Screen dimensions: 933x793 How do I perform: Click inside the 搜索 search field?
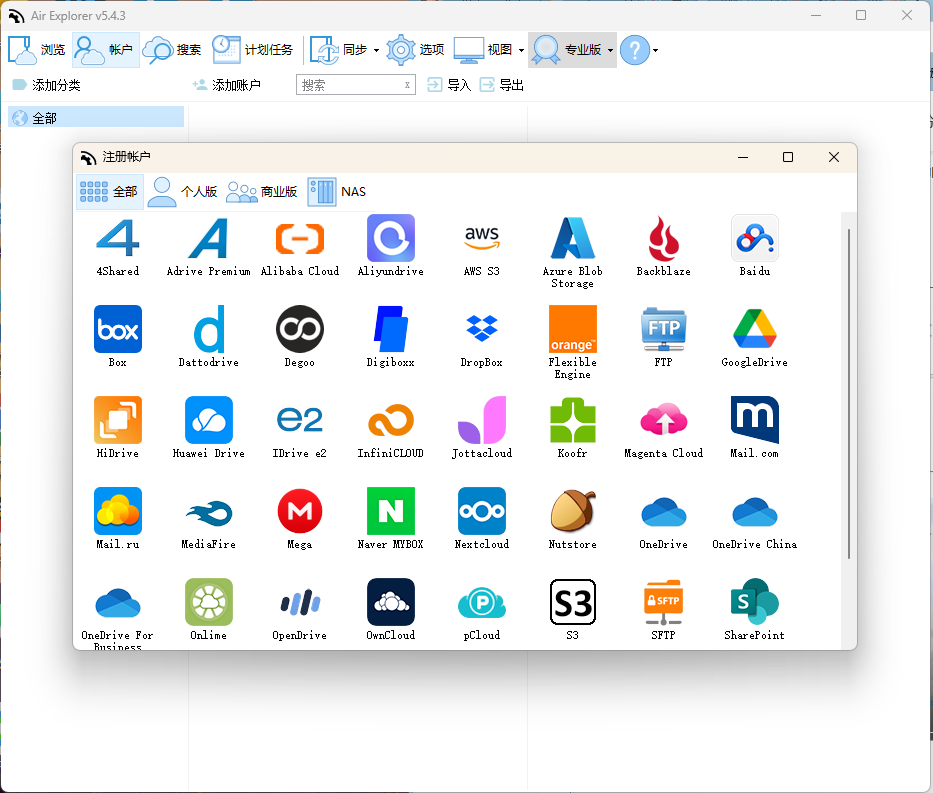point(350,84)
